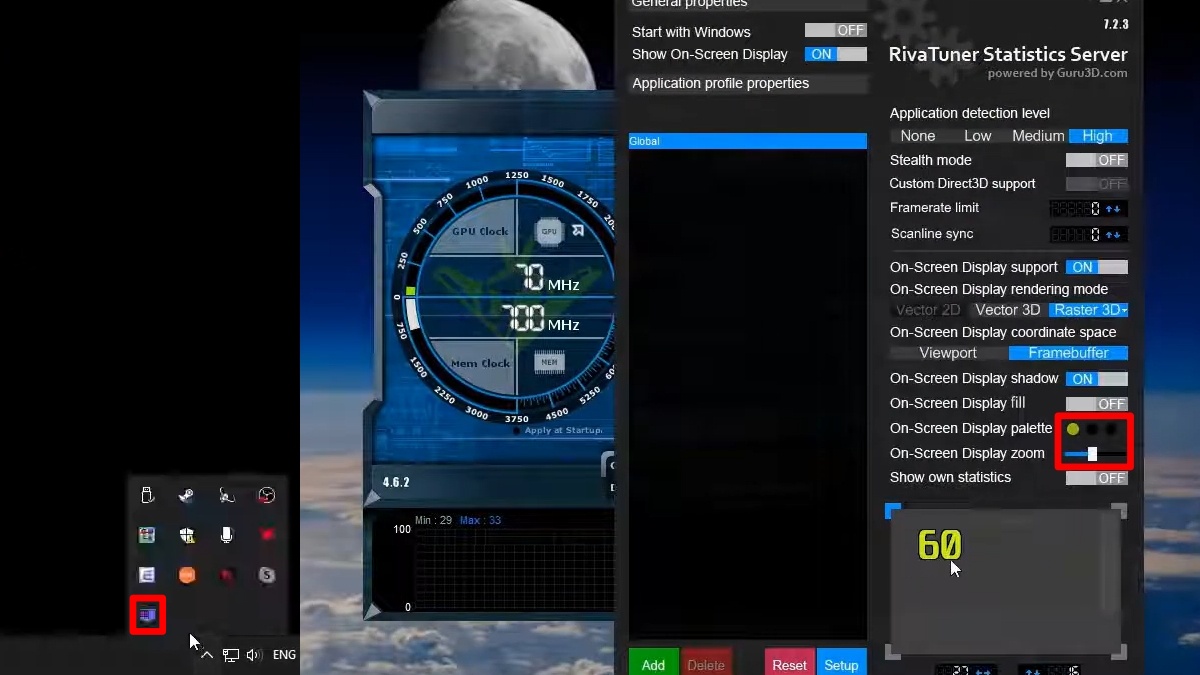This screenshot has width=1200, height=675.
Task: Toggle the Show On-Screen Display switch
Action: coord(836,54)
